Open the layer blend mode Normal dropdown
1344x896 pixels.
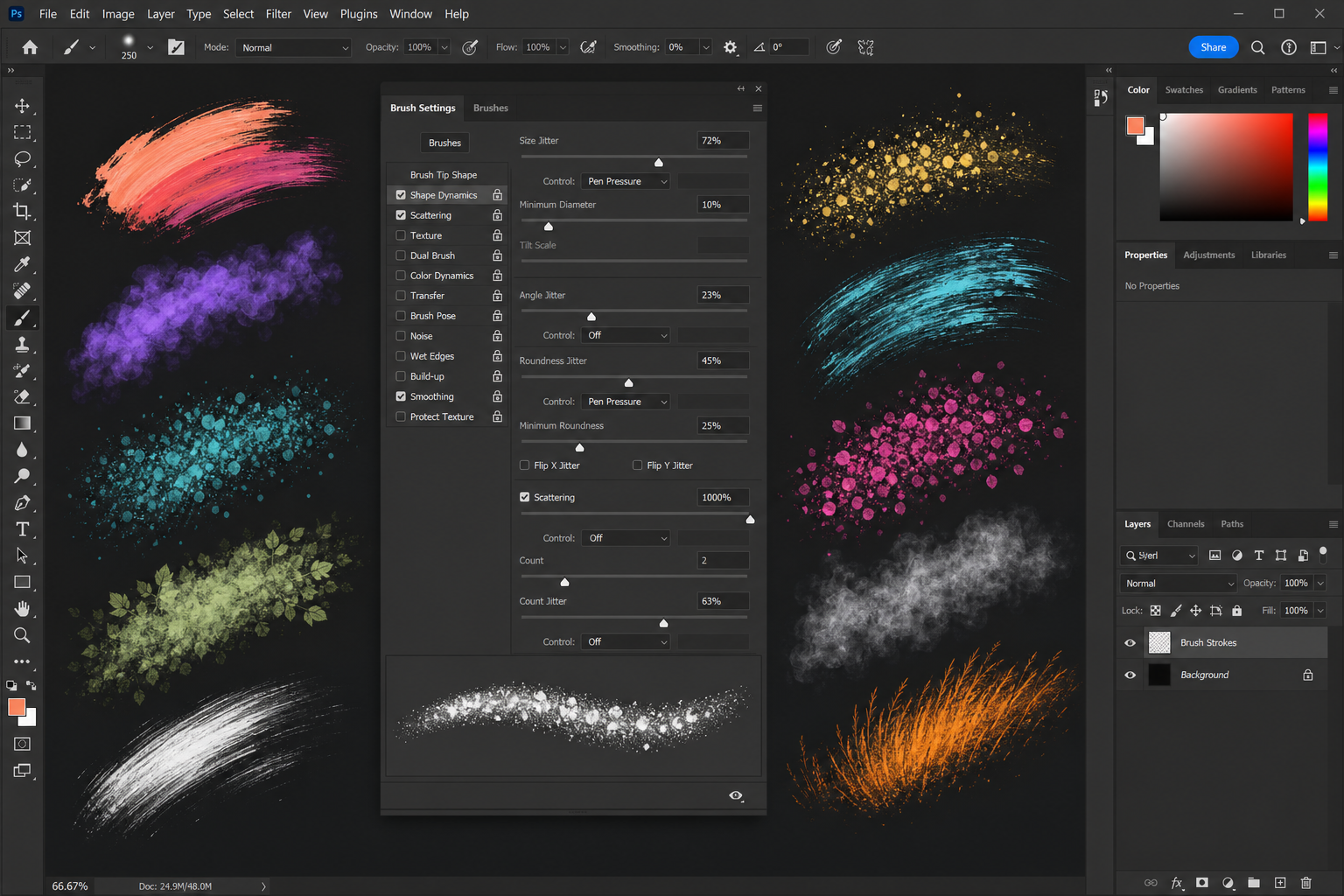coord(1178,584)
